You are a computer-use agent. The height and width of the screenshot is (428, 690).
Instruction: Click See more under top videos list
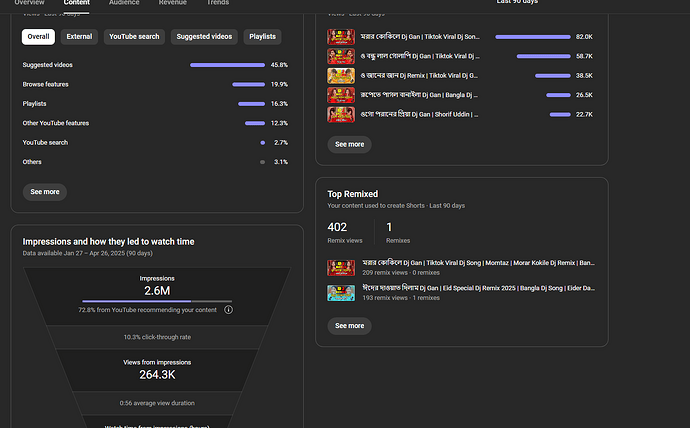(349, 144)
